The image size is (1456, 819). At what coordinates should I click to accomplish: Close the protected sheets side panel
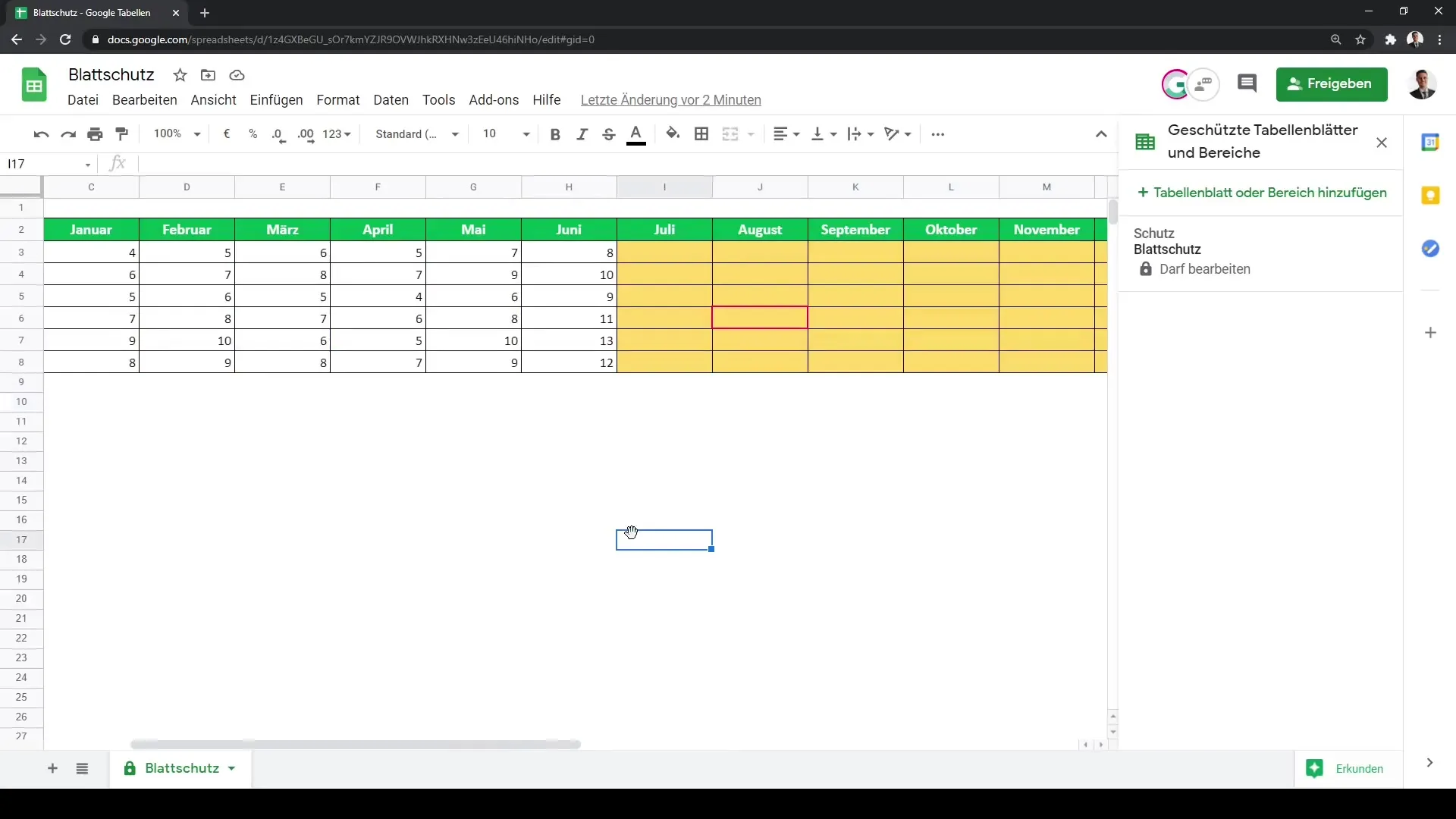pos(1382,143)
